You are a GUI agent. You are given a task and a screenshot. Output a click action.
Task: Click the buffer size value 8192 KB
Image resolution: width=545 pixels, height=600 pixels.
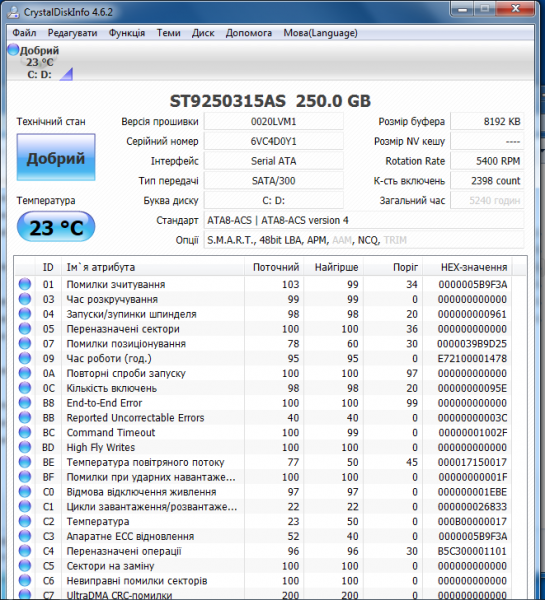point(487,122)
